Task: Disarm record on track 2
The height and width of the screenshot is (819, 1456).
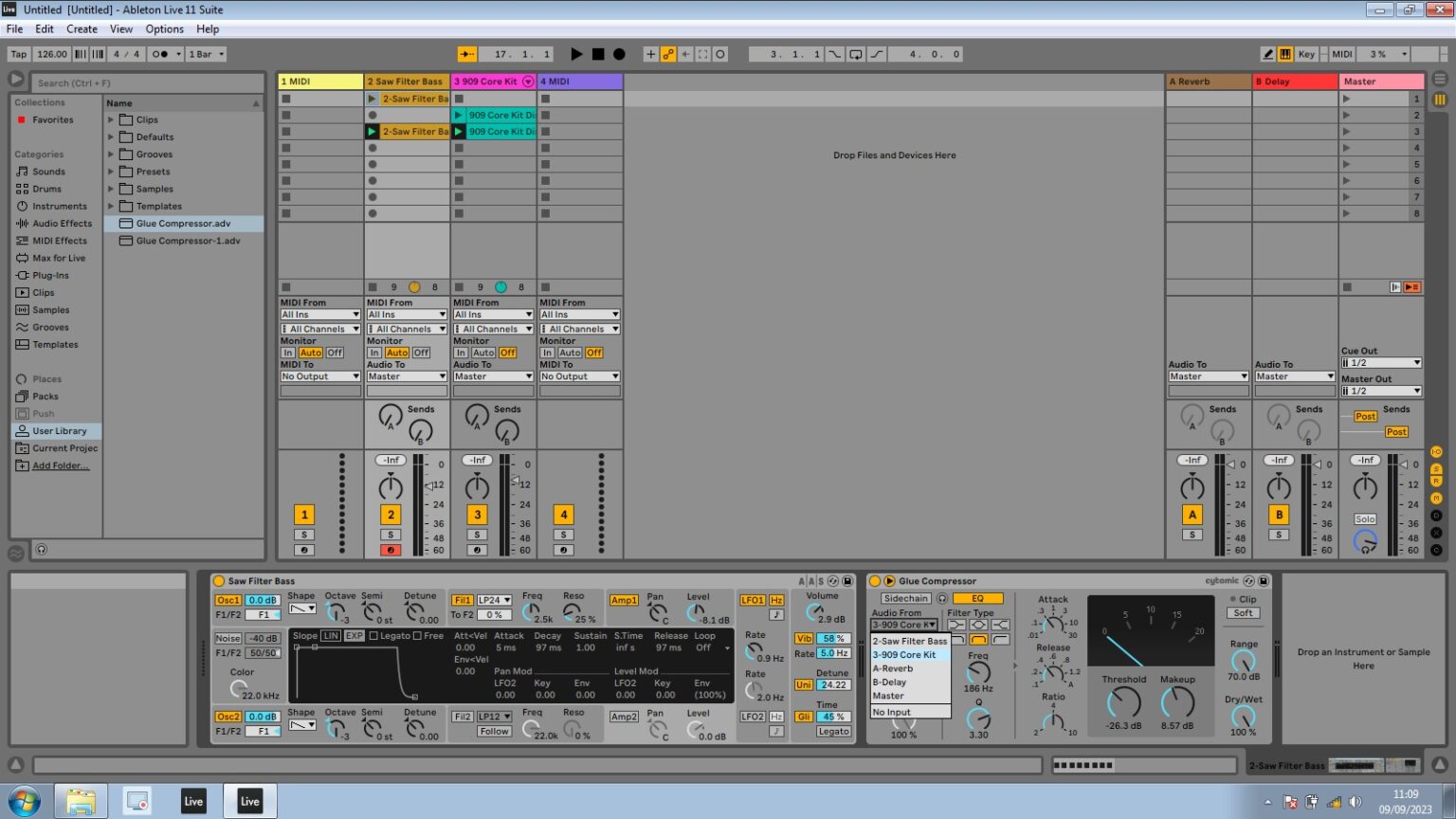Action: [x=391, y=550]
